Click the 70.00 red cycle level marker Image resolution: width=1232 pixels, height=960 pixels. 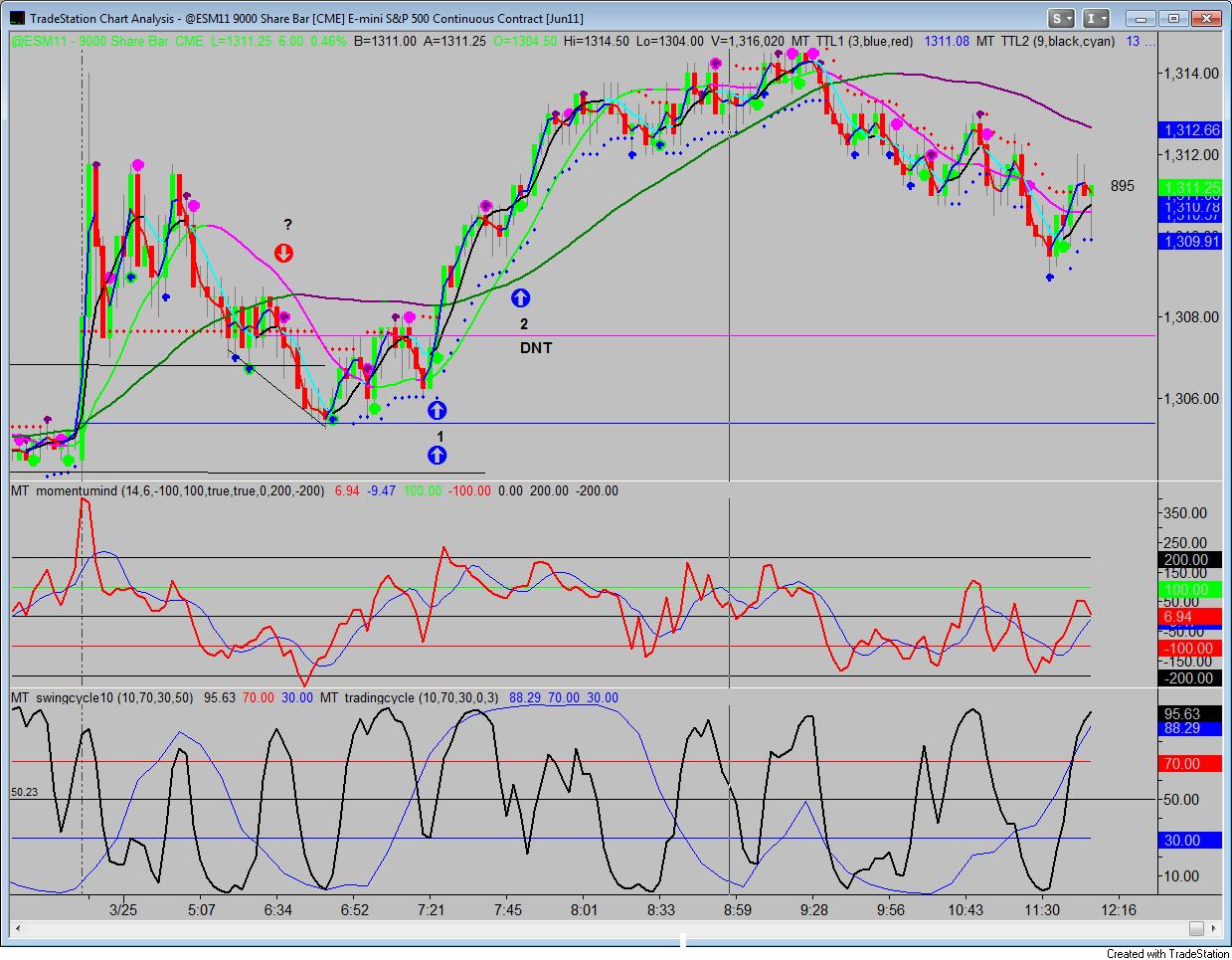tap(1190, 764)
